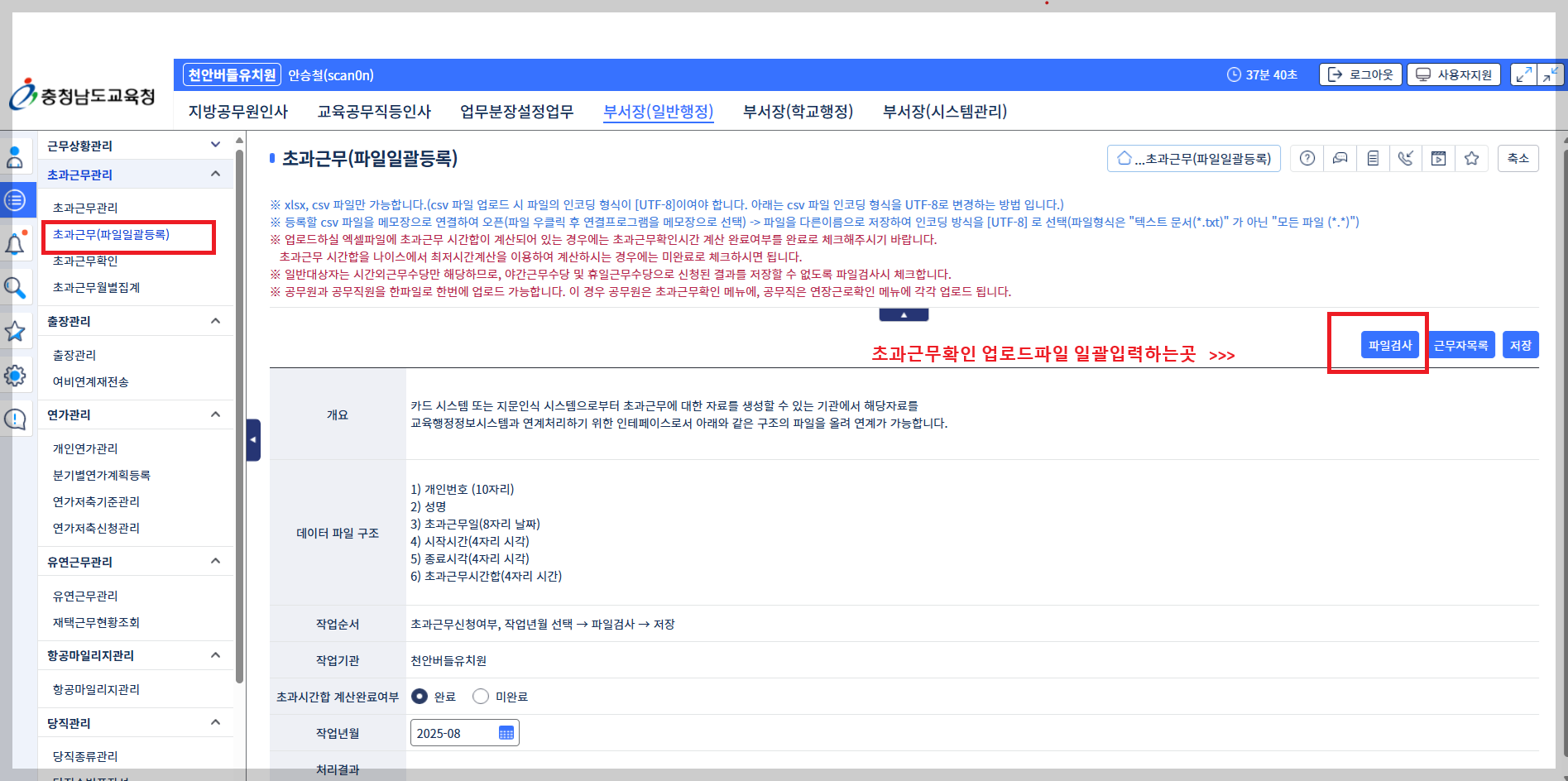Open the 업무분장설정업무 top menu

[x=517, y=111]
